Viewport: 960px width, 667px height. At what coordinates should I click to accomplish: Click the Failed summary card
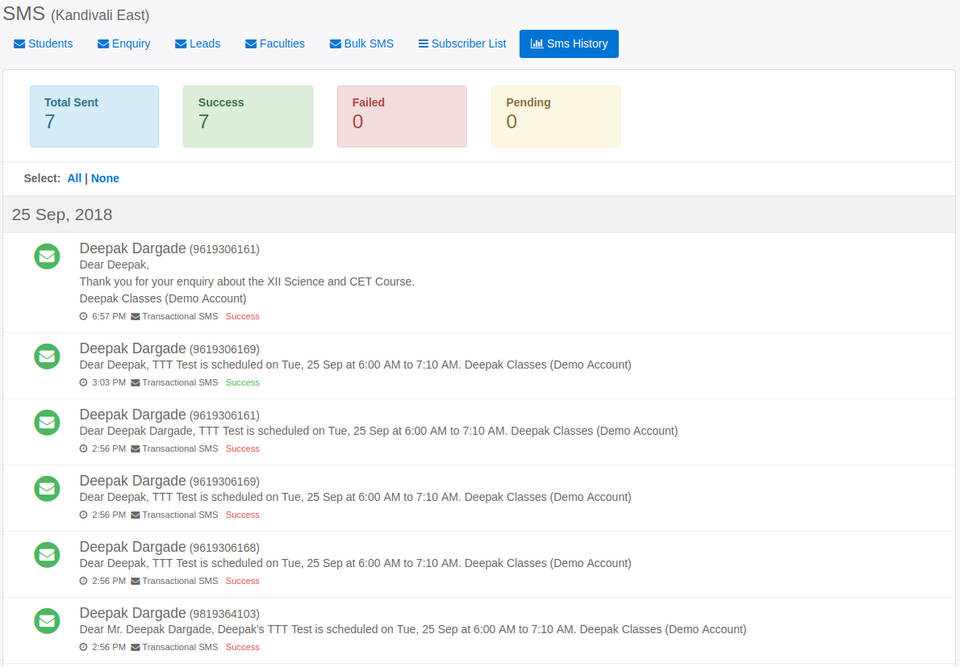401,116
